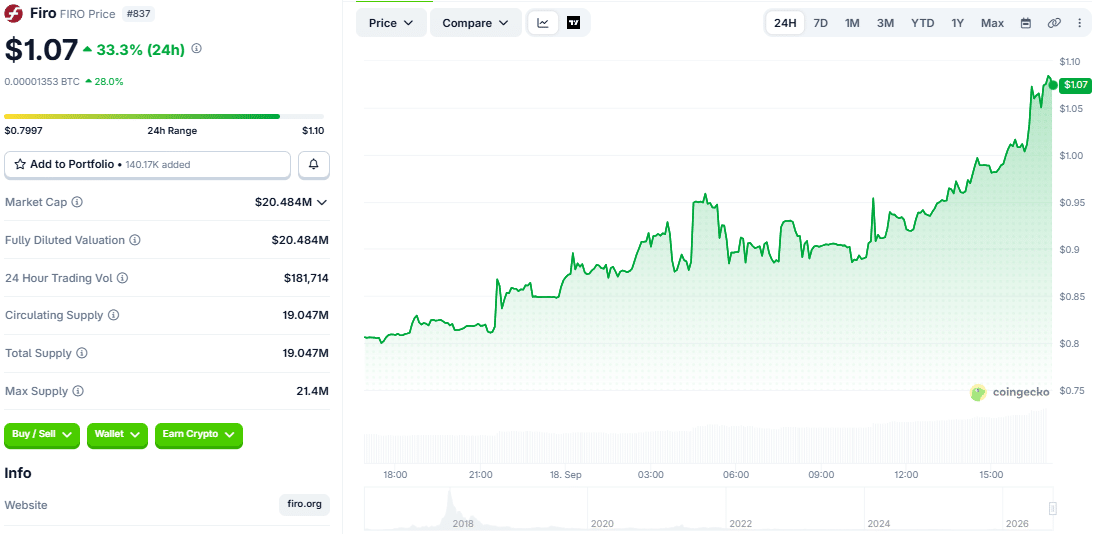Select the Max time range tab

[x=992, y=23]
